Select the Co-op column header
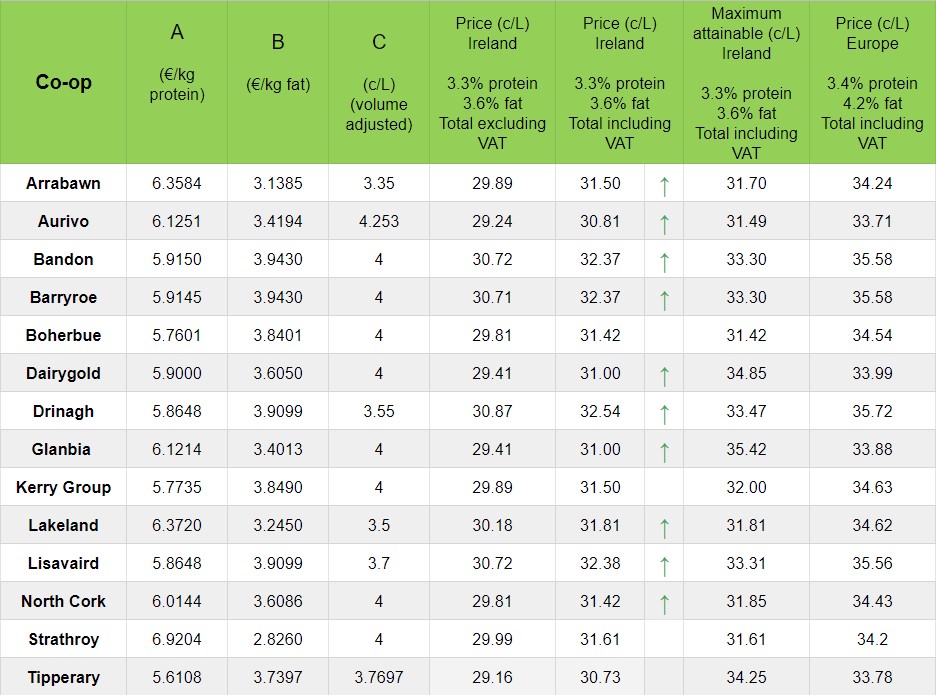The width and height of the screenshot is (936, 695). (63, 82)
